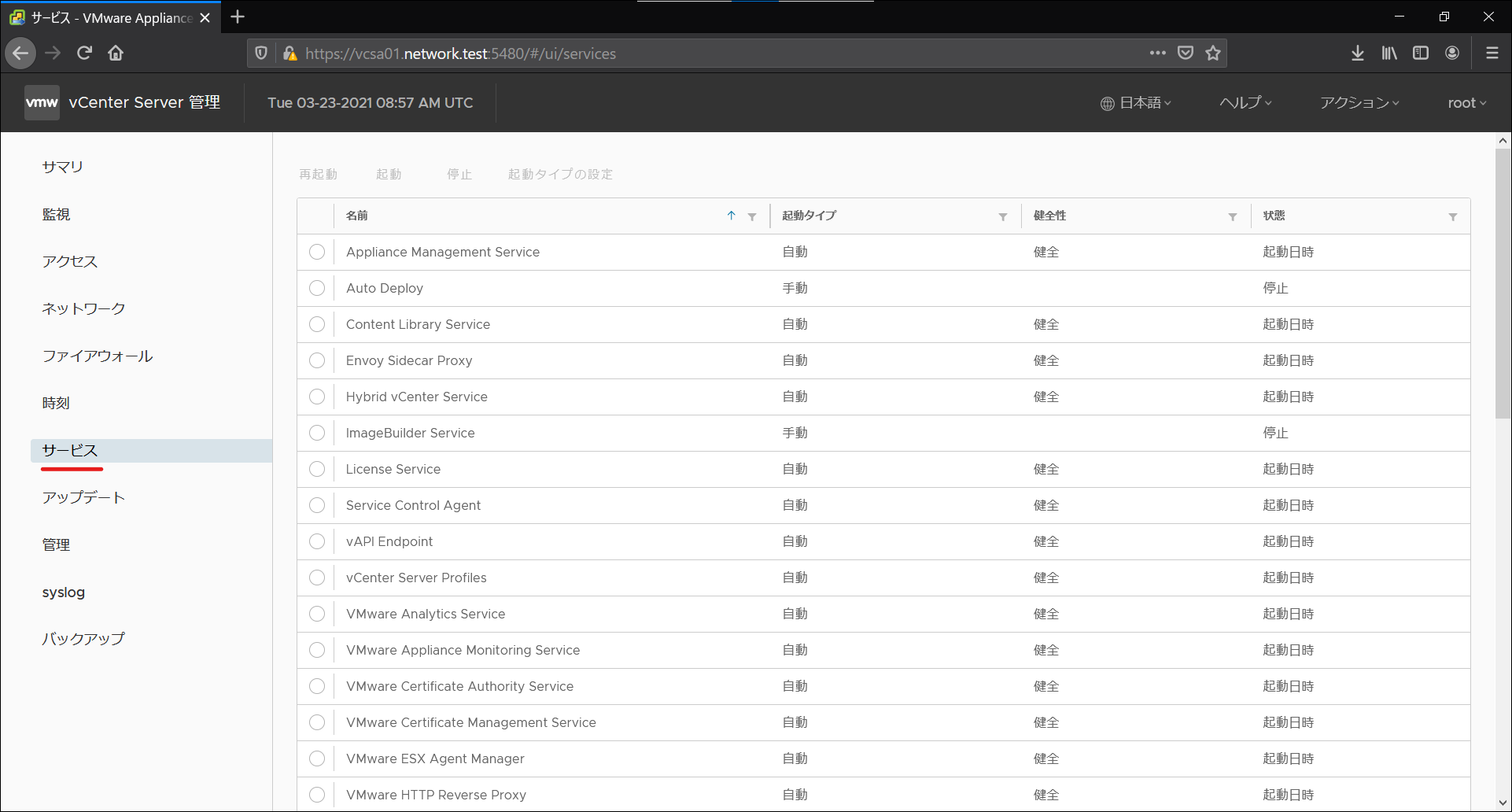
Task: Click the 再起動 button
Action: coord(318,174)
